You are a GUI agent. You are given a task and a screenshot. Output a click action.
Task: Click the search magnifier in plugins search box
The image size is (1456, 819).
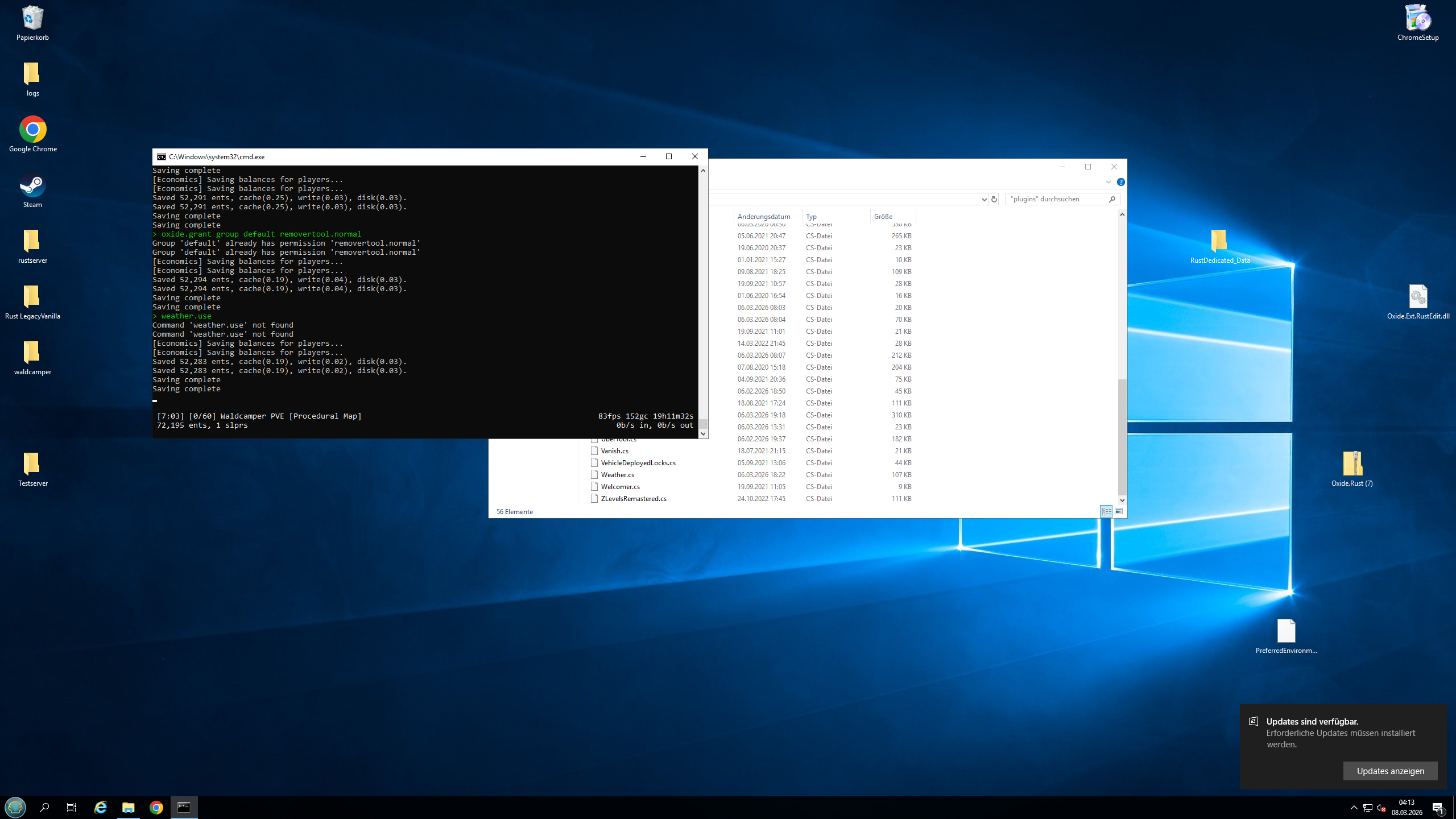click(x=1112, y=199)
